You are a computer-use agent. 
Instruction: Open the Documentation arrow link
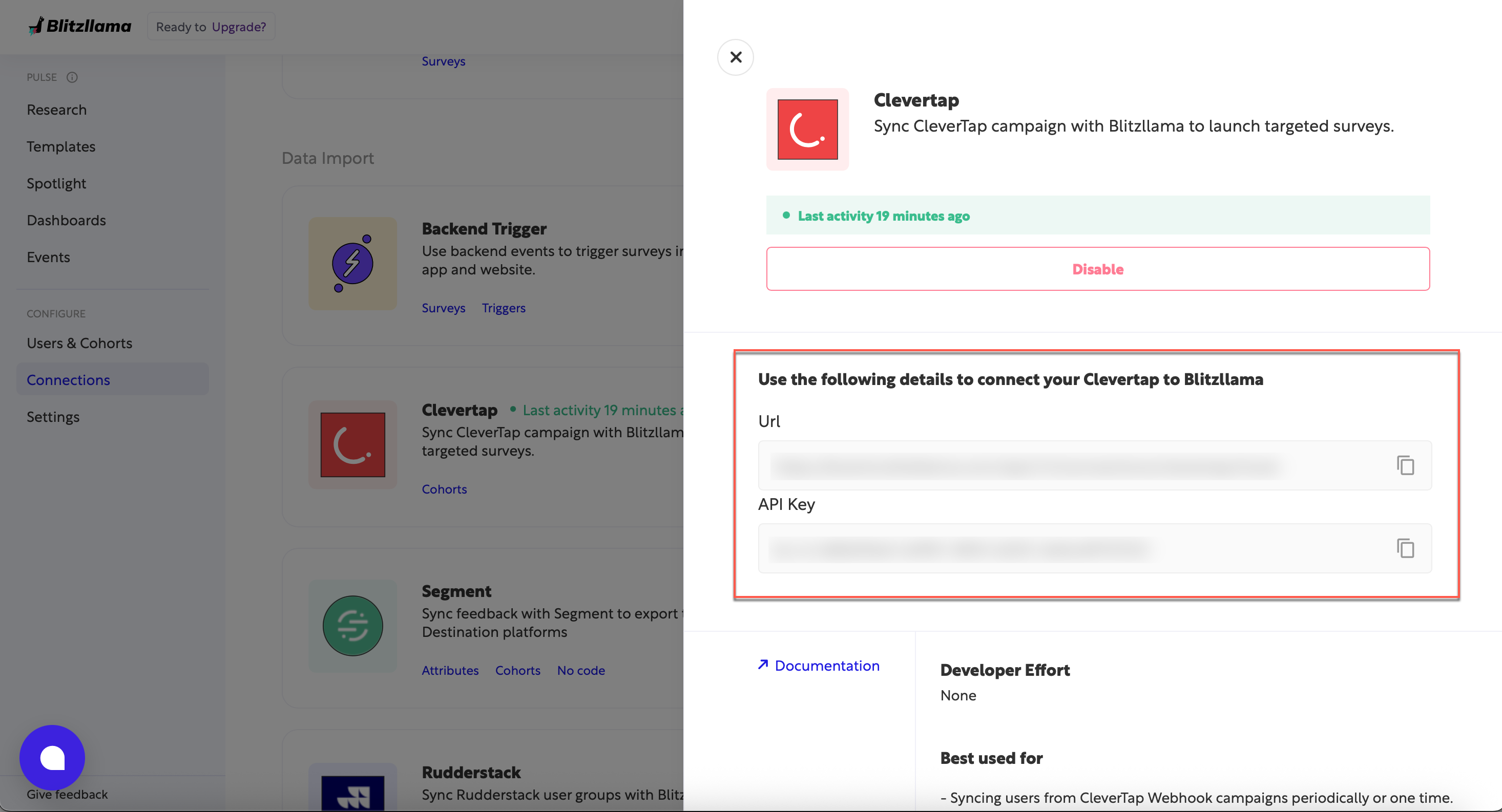(x=819, y=665)
